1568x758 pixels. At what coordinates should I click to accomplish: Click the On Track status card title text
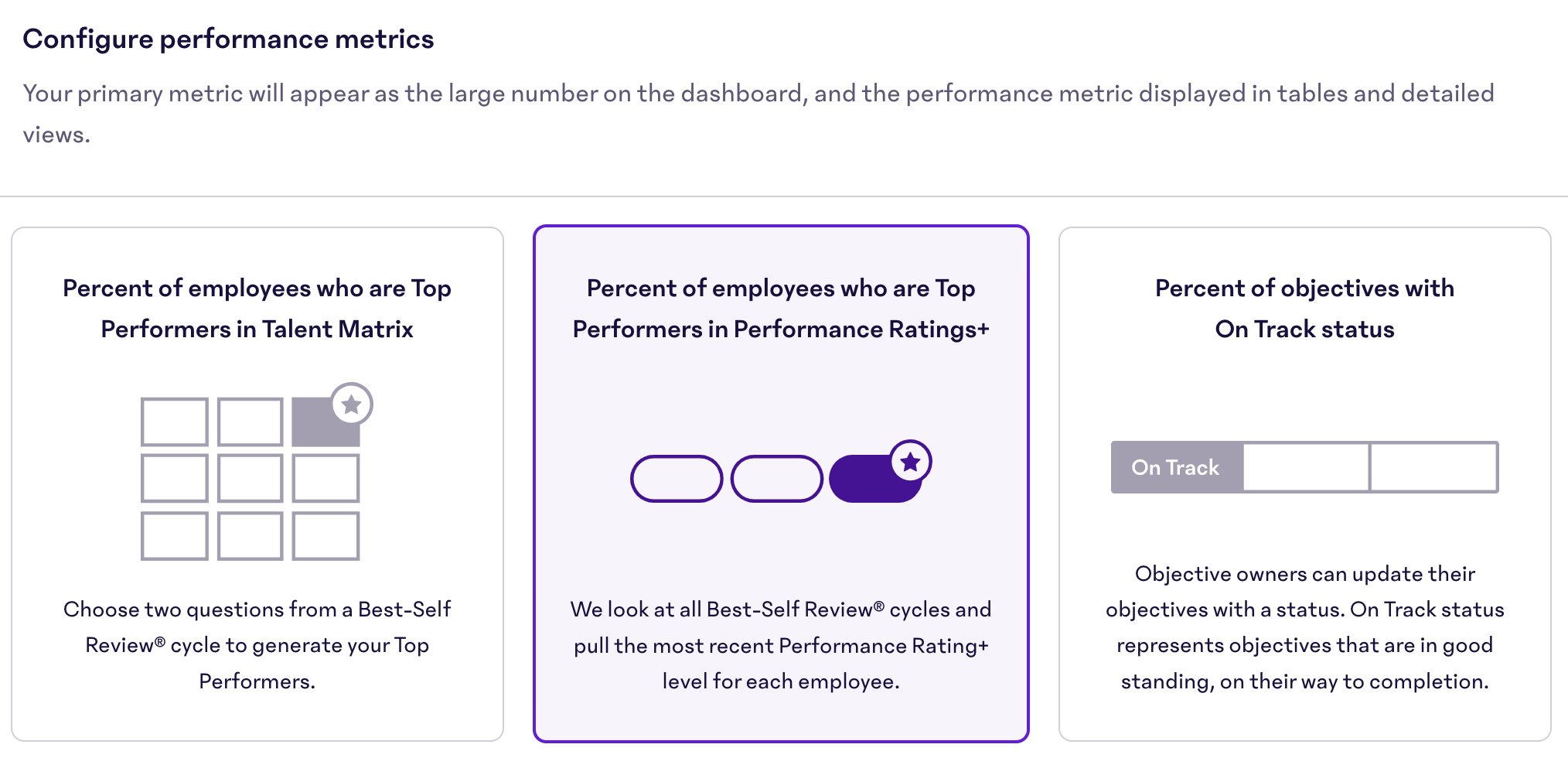1304,308
